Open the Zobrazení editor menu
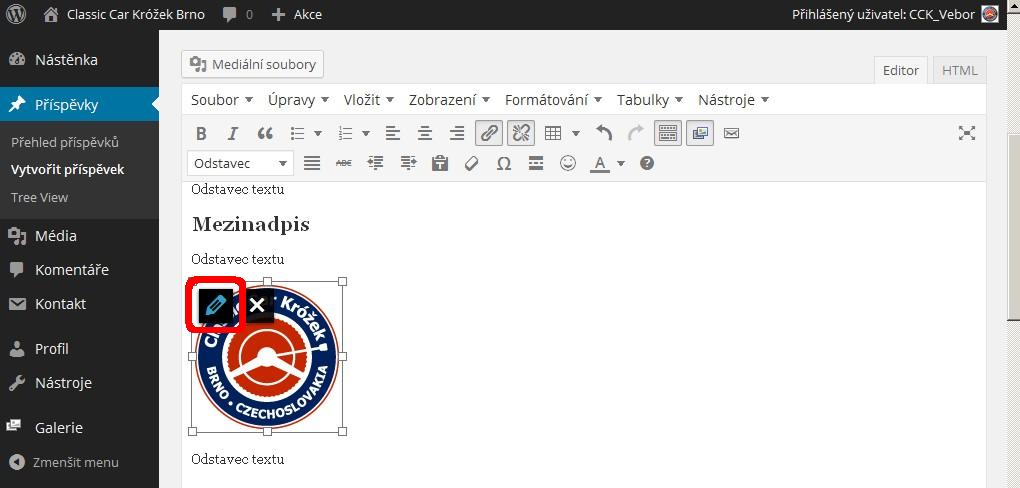1020x488 pixels. [x=450, y=100]
